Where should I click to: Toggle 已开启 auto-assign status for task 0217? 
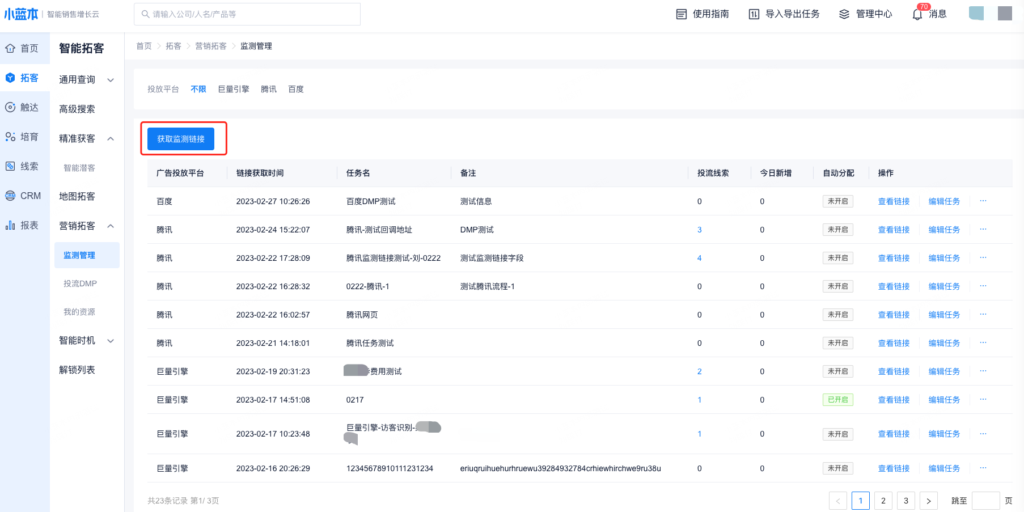[838, 400]
